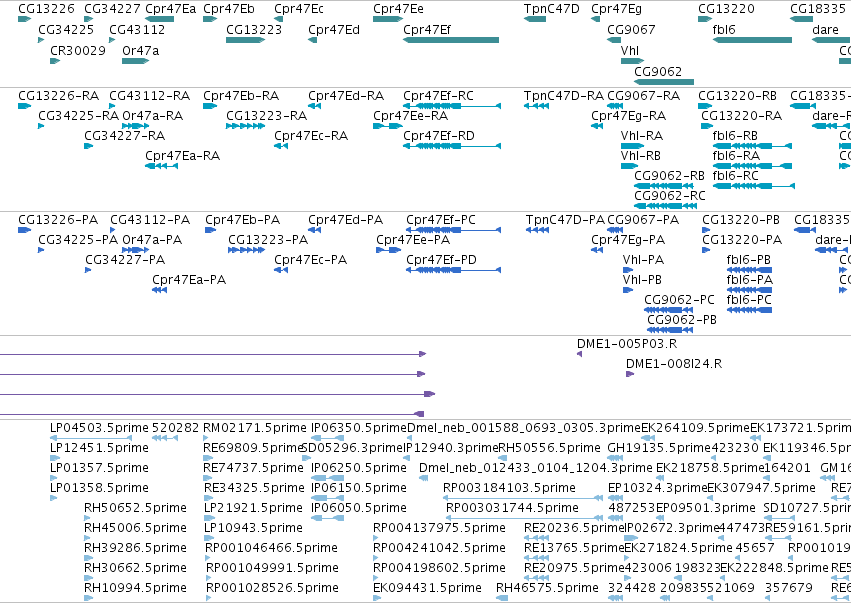Screen dimensions: 851x603
Task: Open the Vhl-PA protein label
Action: coord(643,260)
